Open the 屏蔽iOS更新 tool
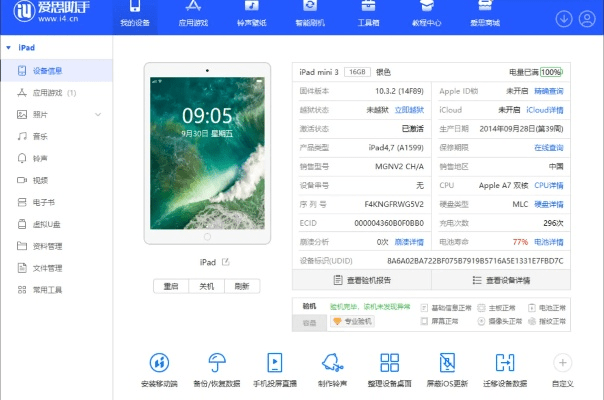604x400 pixels. (x=447, y=369)
